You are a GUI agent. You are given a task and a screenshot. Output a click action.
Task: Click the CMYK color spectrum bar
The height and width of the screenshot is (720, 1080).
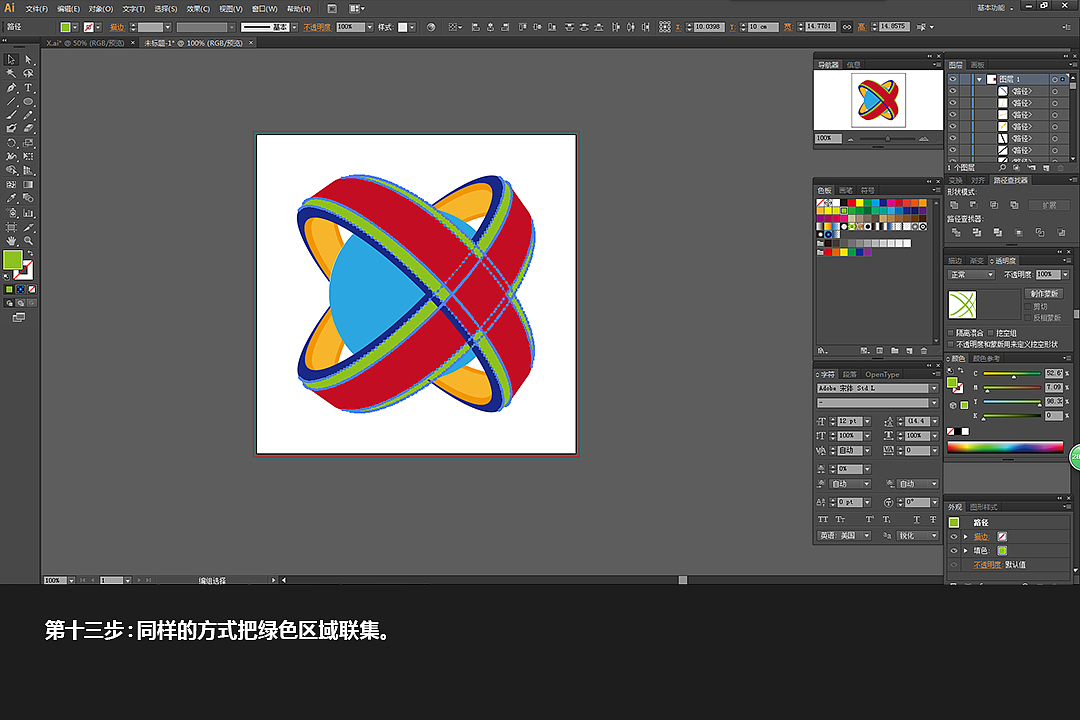(1005, 447)
